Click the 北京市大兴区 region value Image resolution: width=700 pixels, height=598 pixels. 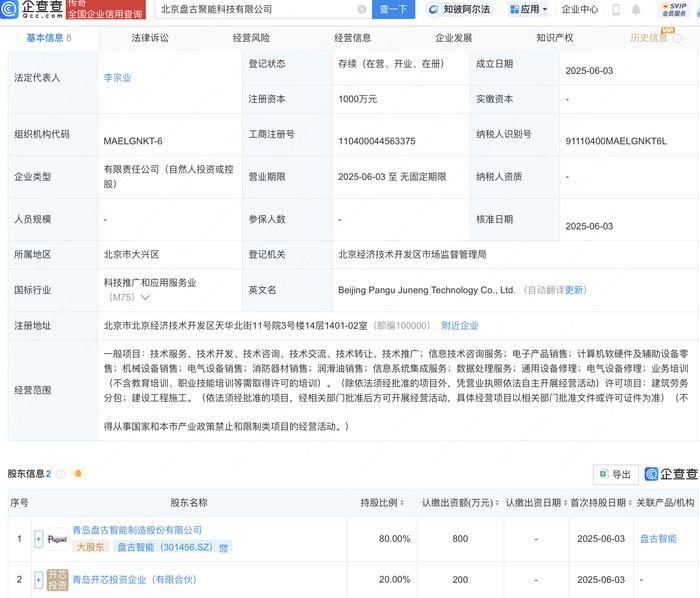tap(131, 254)
